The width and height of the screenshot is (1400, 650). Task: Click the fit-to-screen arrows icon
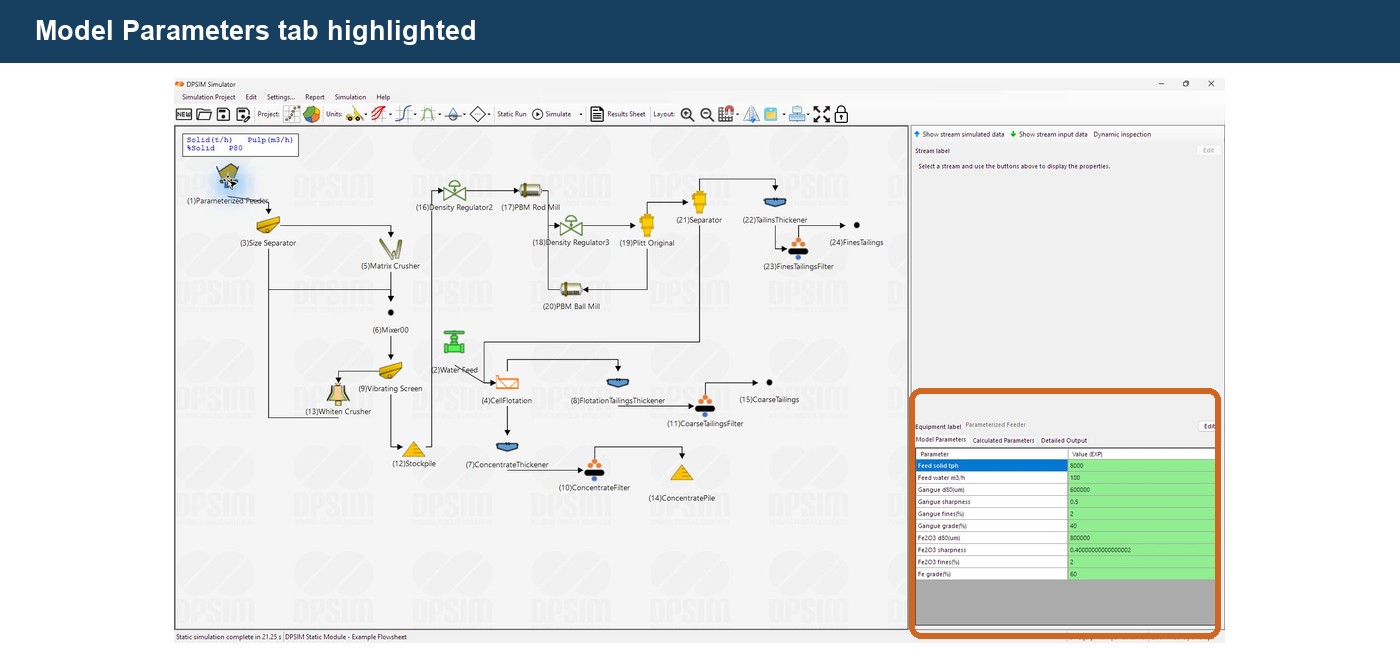(821, 114)
